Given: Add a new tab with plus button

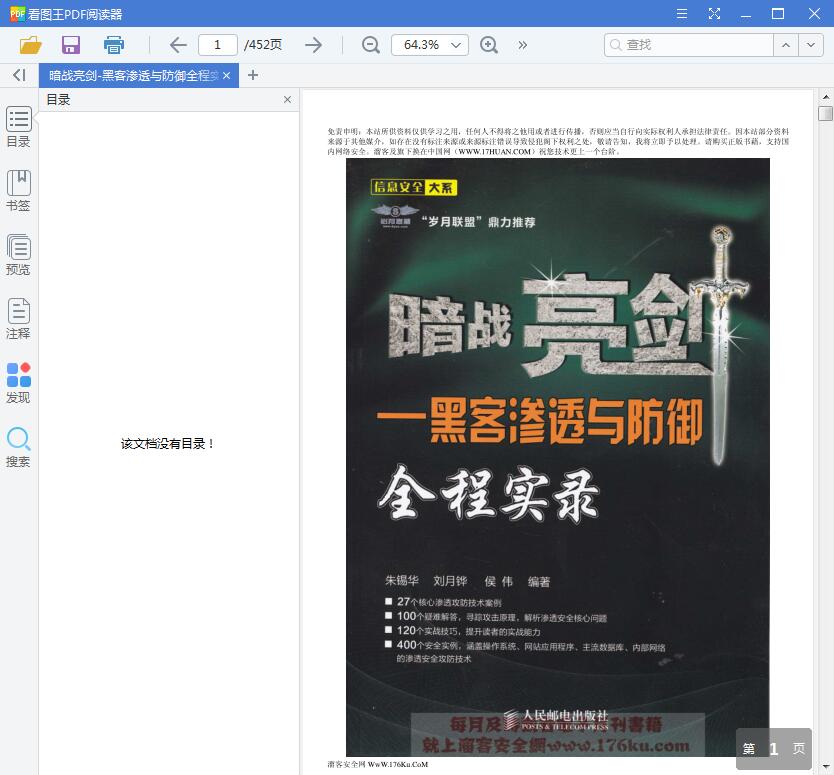Looking at the screenshot, I should point(253,75).
